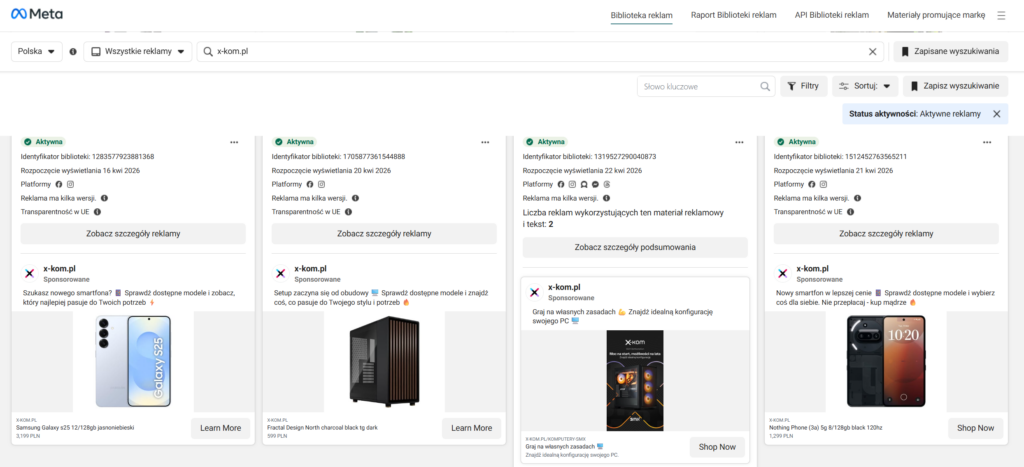Open three-dot menu for ad 1283577923881368
The image size is (1024, 467).
click(x=234, y=142)
